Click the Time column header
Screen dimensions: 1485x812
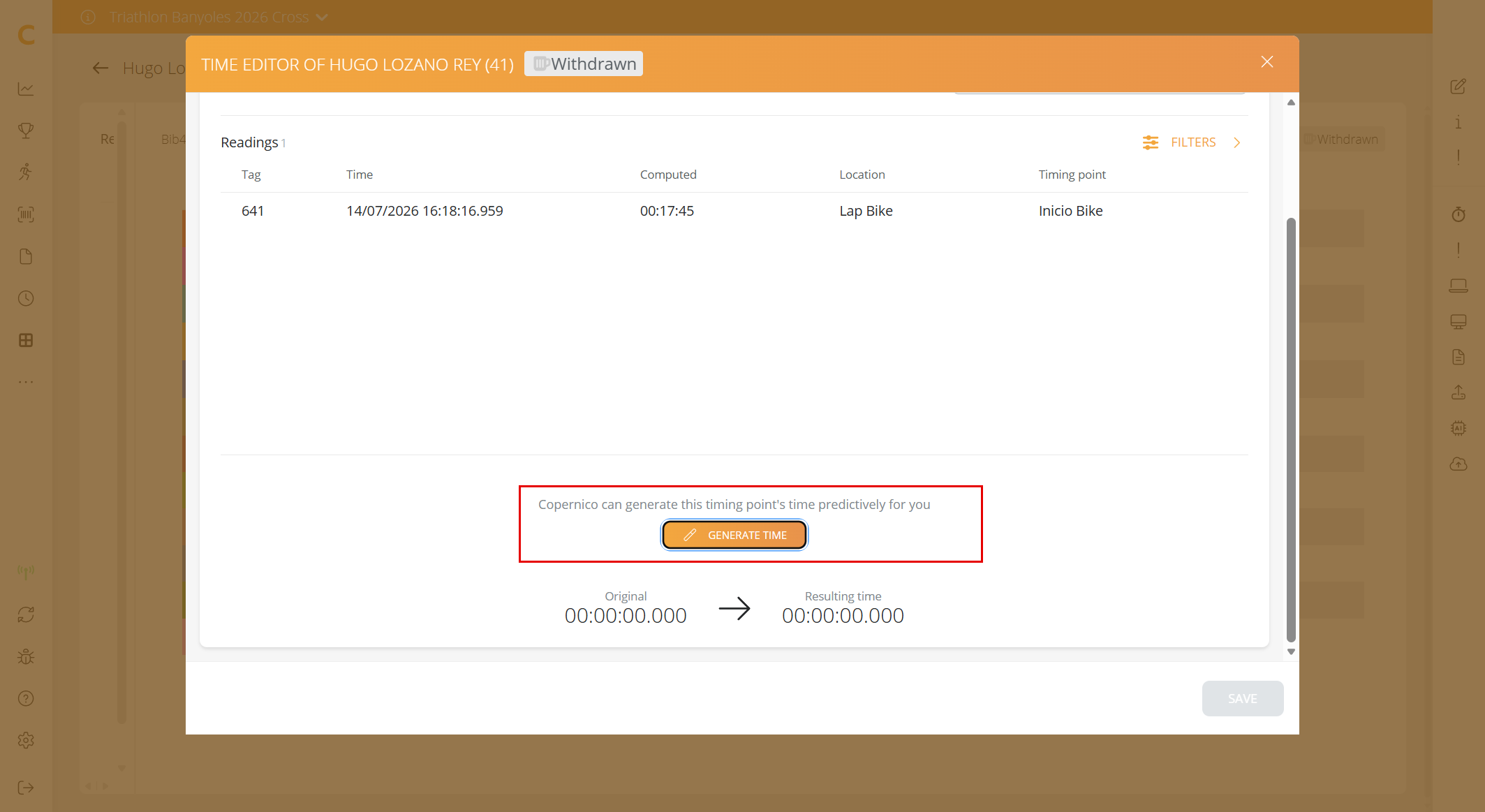360,175
